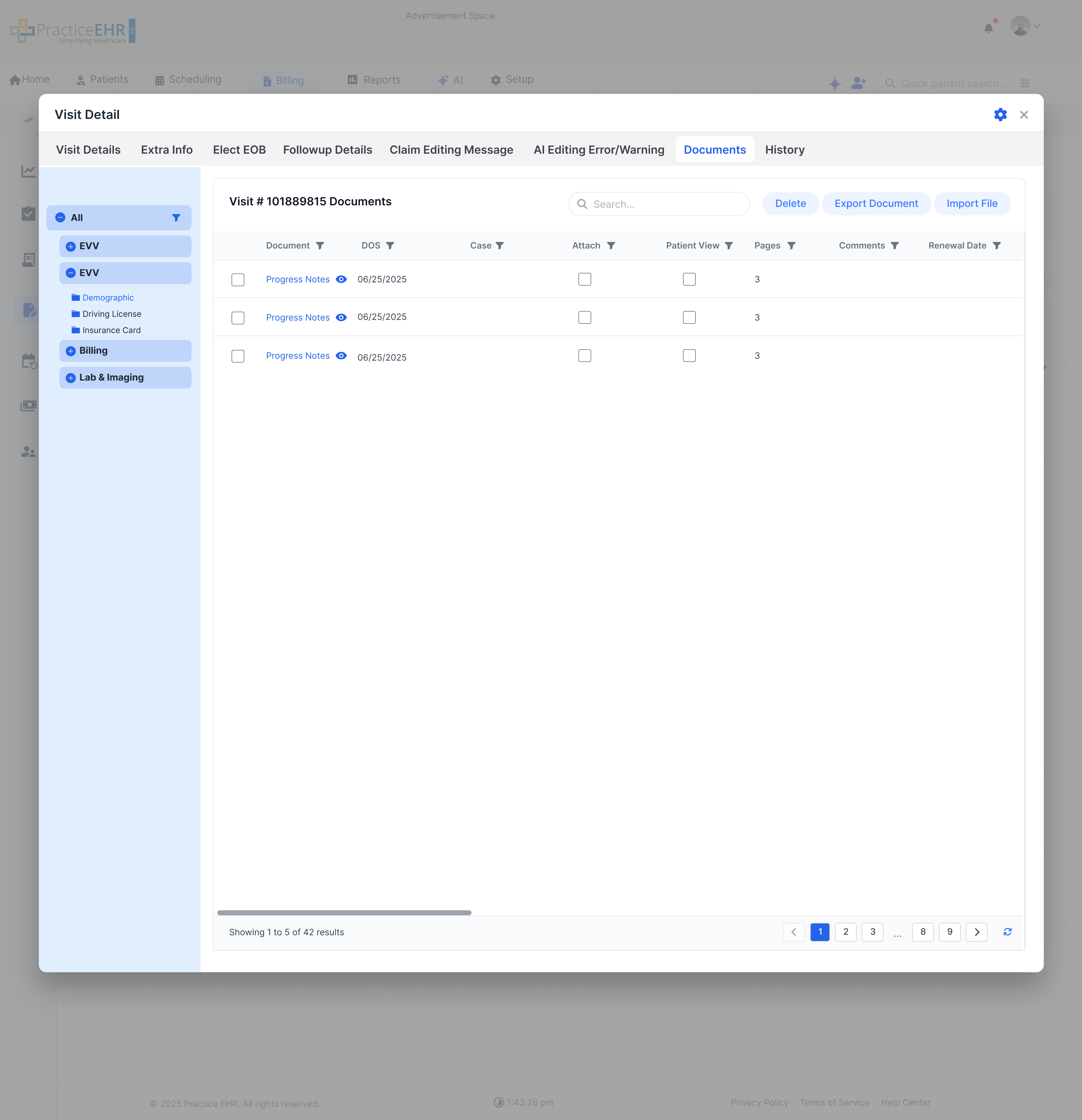Open the Claim Editing Message tab

point(451,150)
